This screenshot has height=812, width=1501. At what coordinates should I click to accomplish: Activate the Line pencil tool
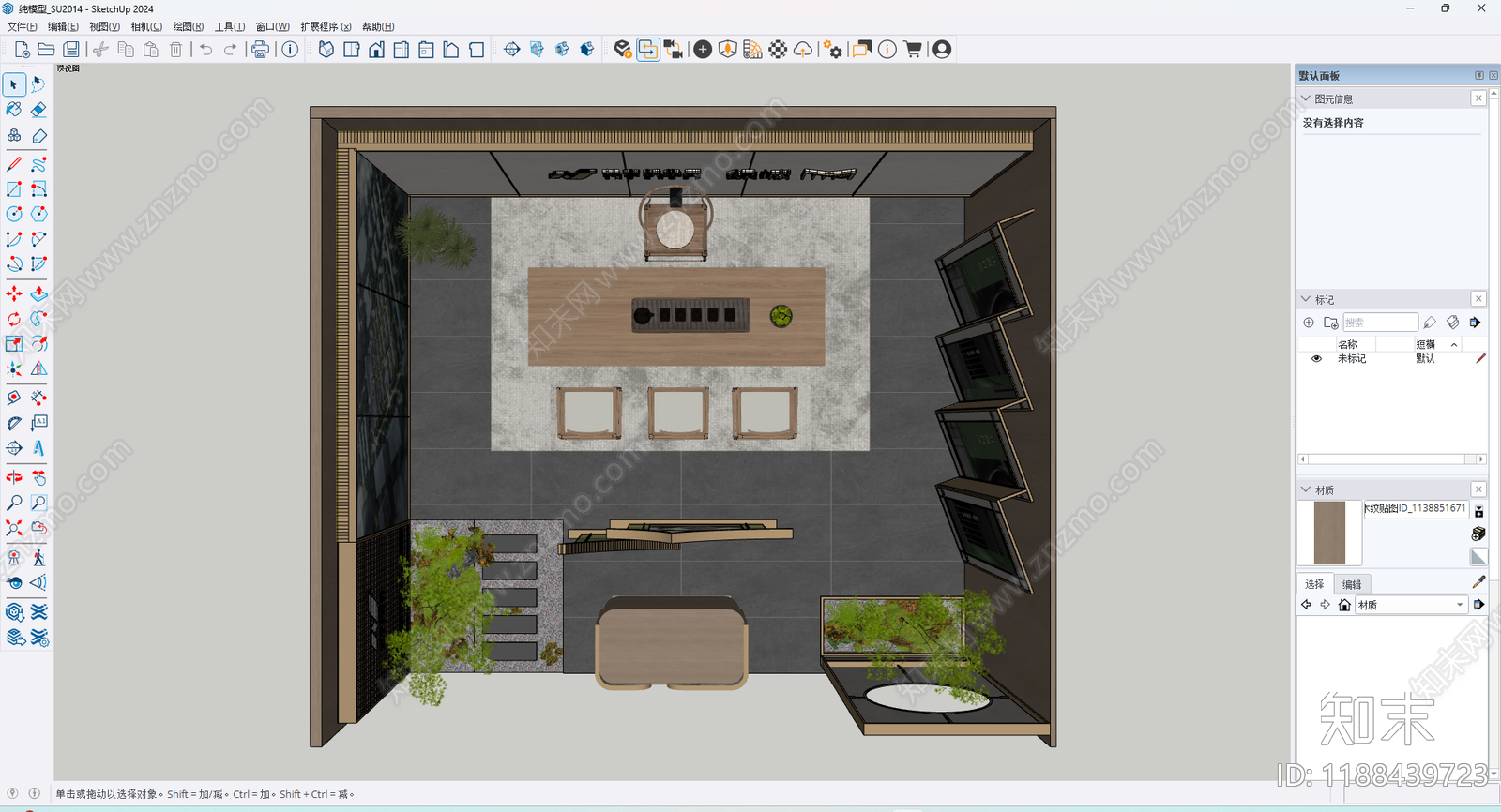pyautogui.click(x=14, y=164)
